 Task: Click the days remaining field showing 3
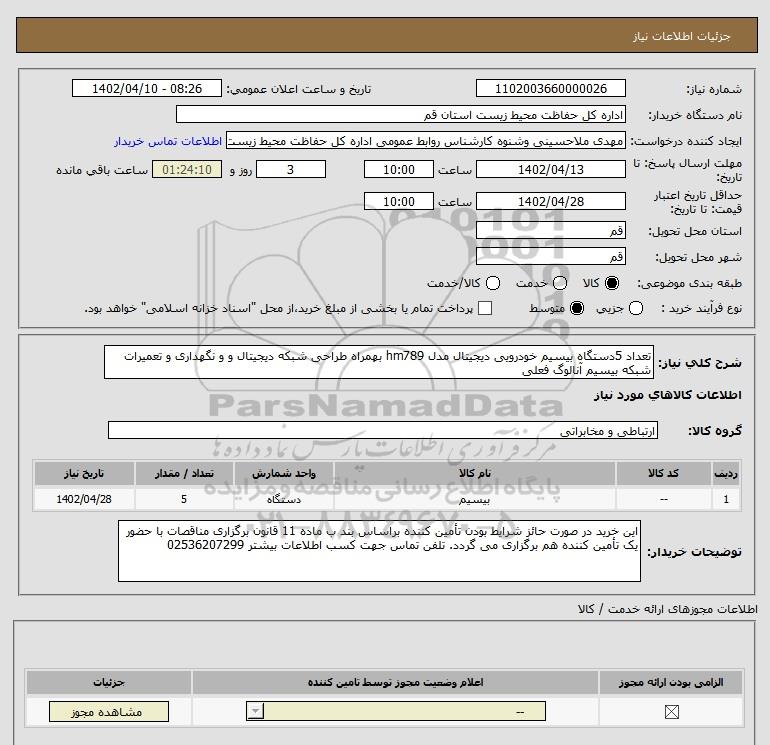click(x=291, y=169)
